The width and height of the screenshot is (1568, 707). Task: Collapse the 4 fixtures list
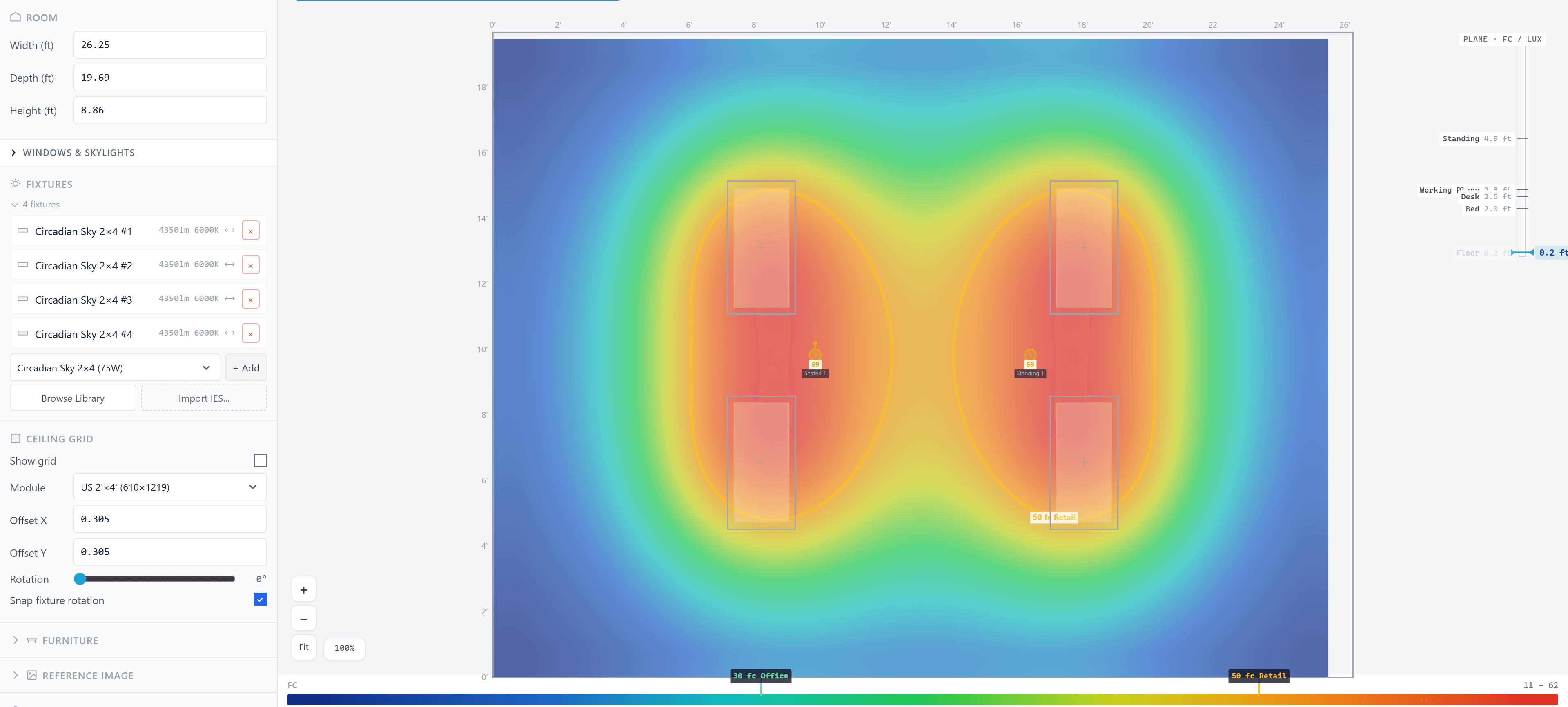click(x=35, y=205)
